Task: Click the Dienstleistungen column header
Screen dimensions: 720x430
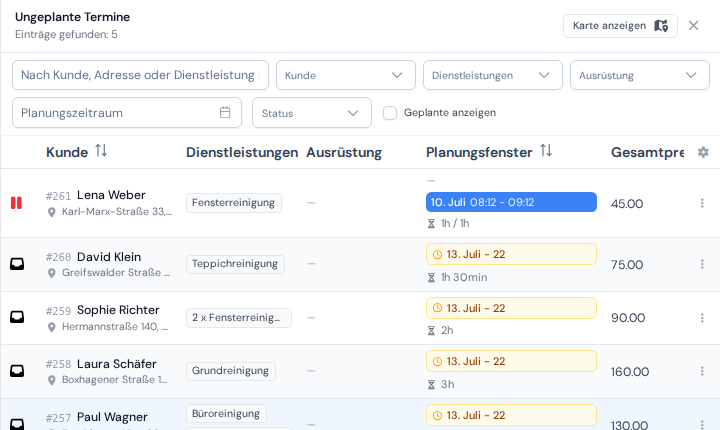Action: coord(242,152)
